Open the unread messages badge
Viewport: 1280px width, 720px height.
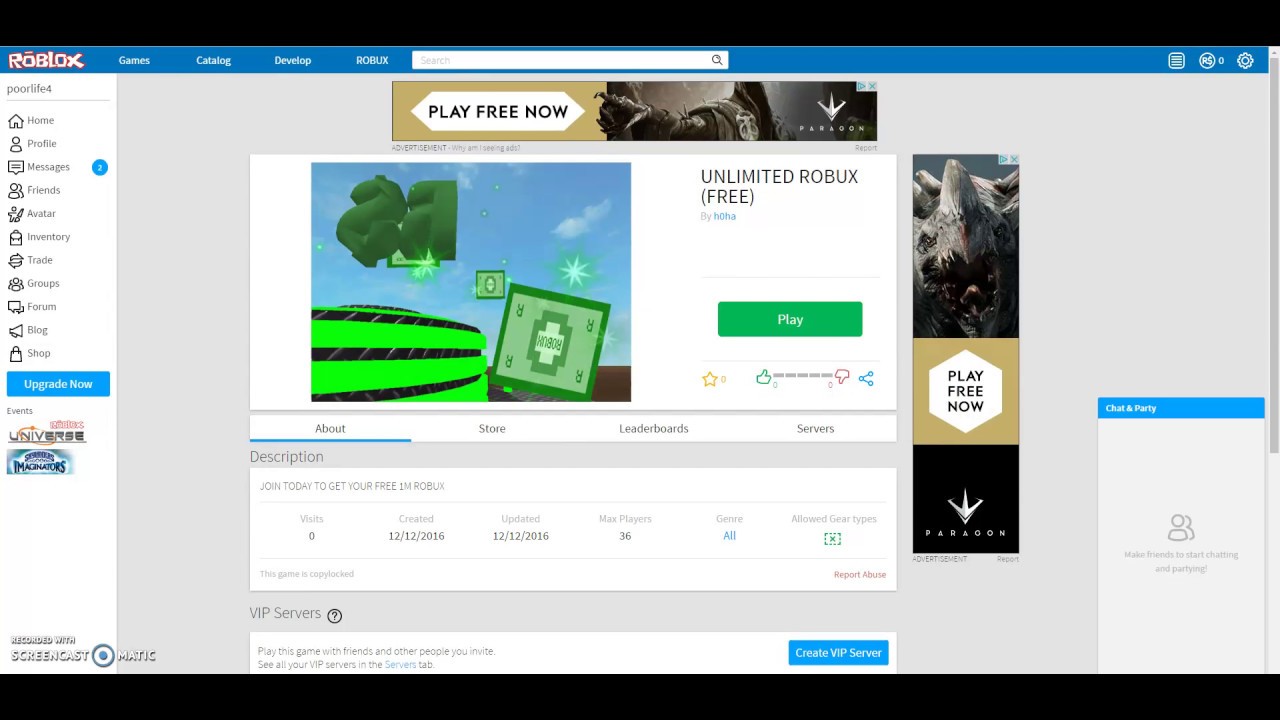(99, 167)
